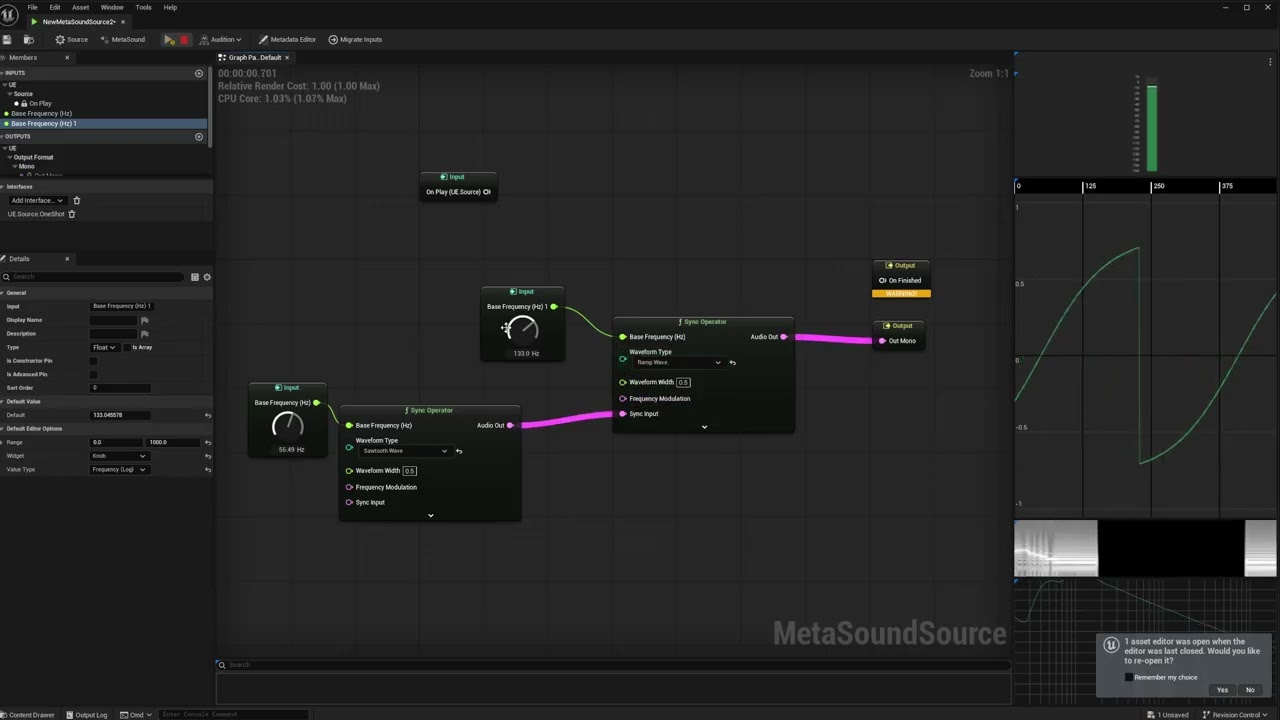Click the Details search field
Screen dimensions: 1280x720
click(x=96, y=276)
